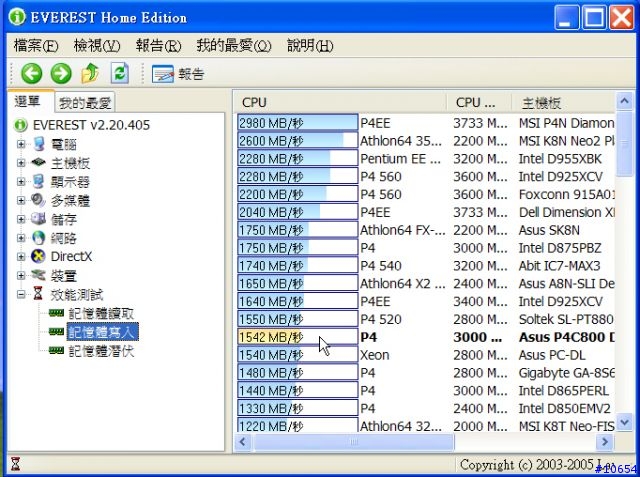Select 記憶體寫入 memory write benchmark

102,332
